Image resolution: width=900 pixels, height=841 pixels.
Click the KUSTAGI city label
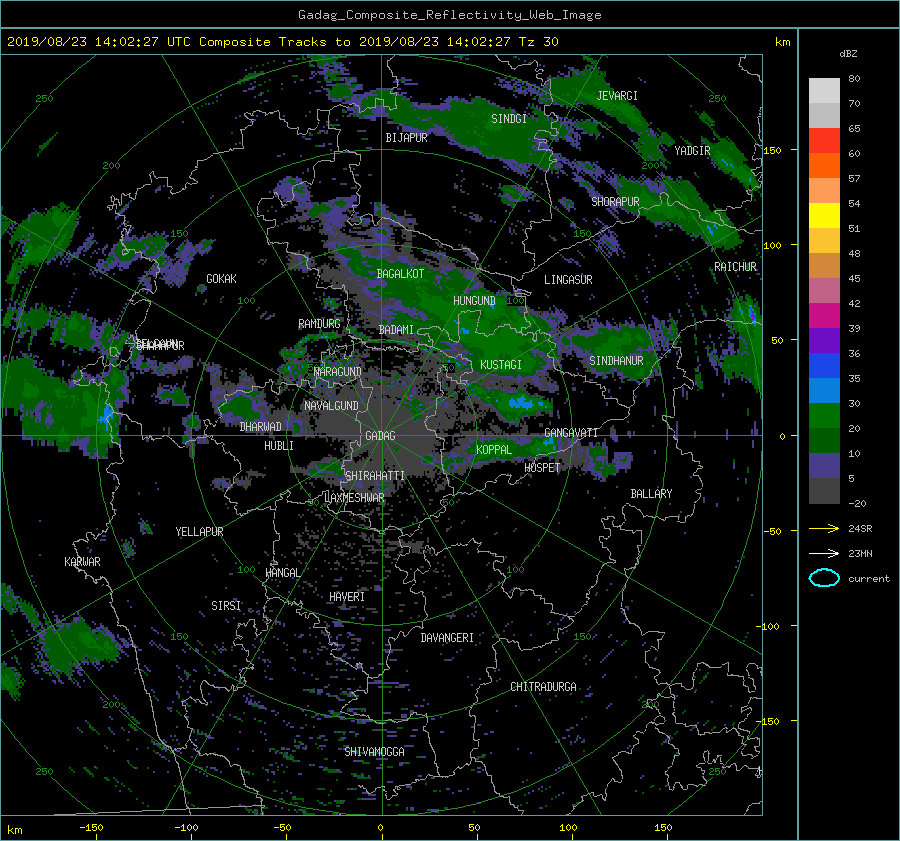click(501, 365)
